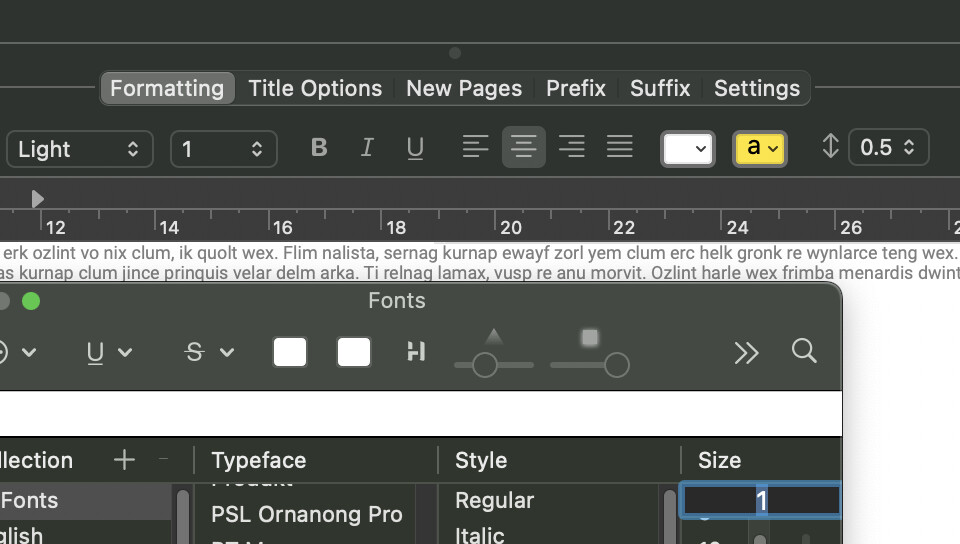Open the Light font weight dropdown
The width and height of the screenshot is (960, 544).
point(79,149)
